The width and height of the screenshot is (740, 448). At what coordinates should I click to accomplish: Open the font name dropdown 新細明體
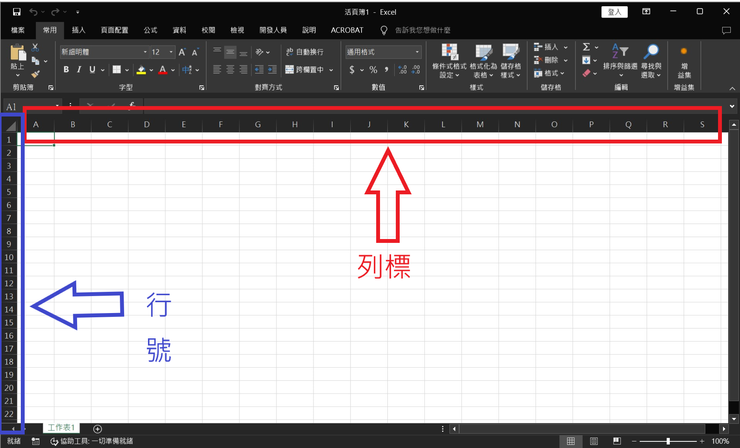(145, 52)
